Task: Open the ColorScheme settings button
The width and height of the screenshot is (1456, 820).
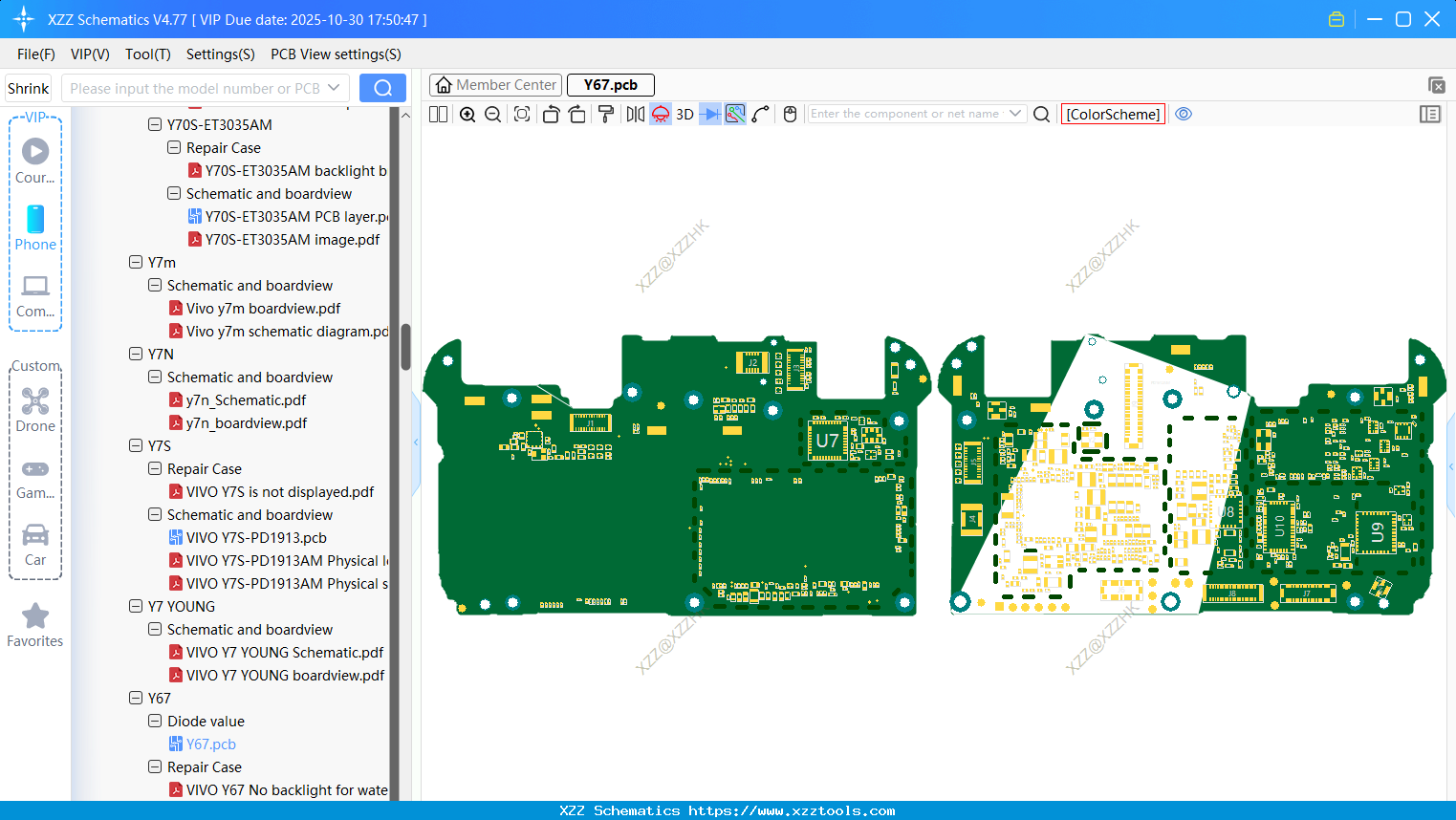Action: coord(1113,114)
